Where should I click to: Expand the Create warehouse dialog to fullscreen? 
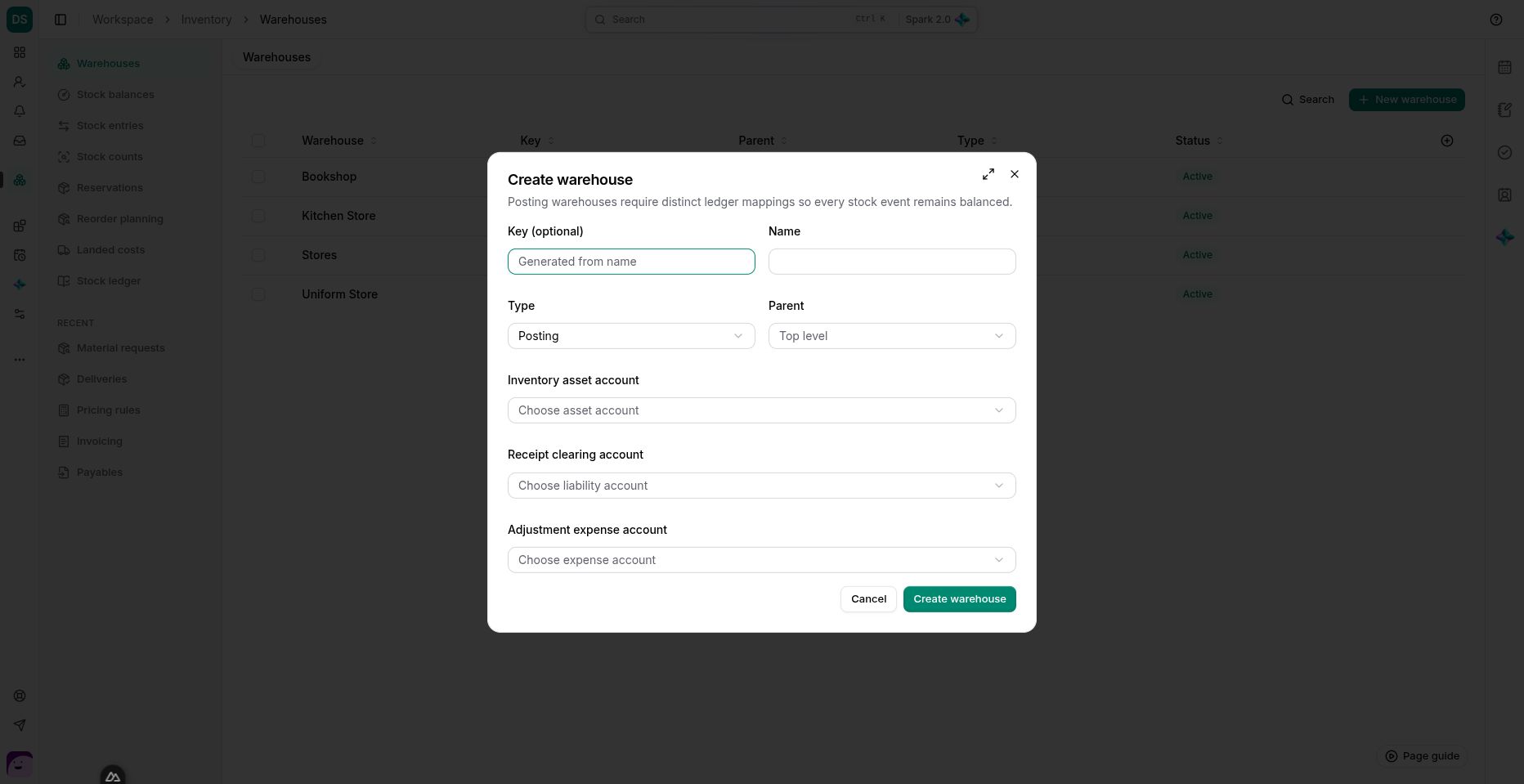[x=988, y=174]
